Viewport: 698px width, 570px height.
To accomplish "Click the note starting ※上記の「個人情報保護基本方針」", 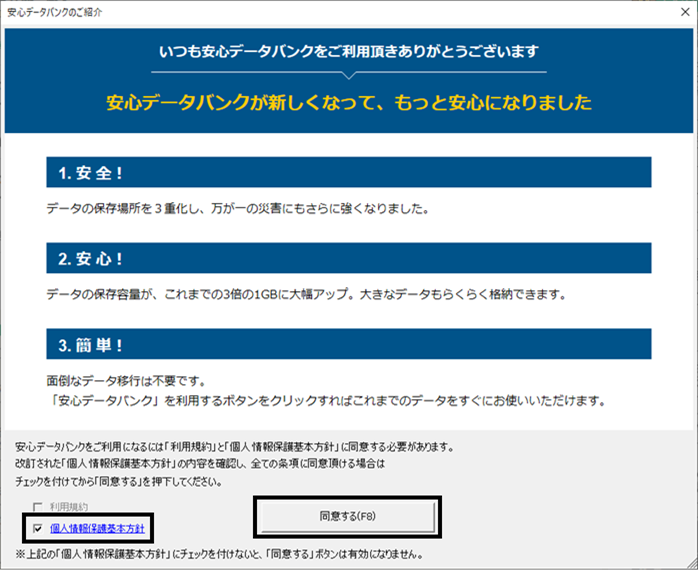I will 219,554.
